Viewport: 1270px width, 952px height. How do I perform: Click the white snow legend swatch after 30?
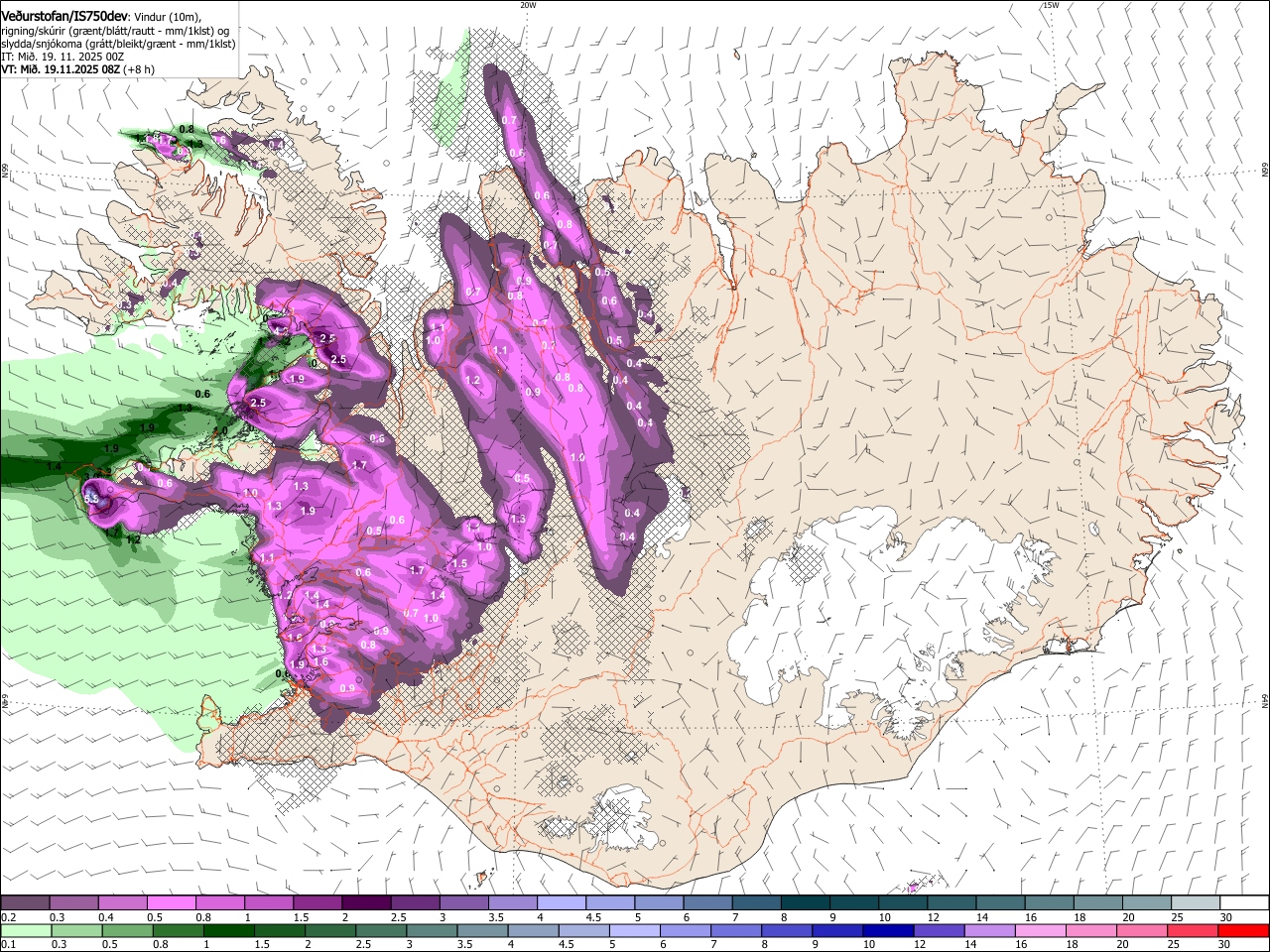point(1245,902)
